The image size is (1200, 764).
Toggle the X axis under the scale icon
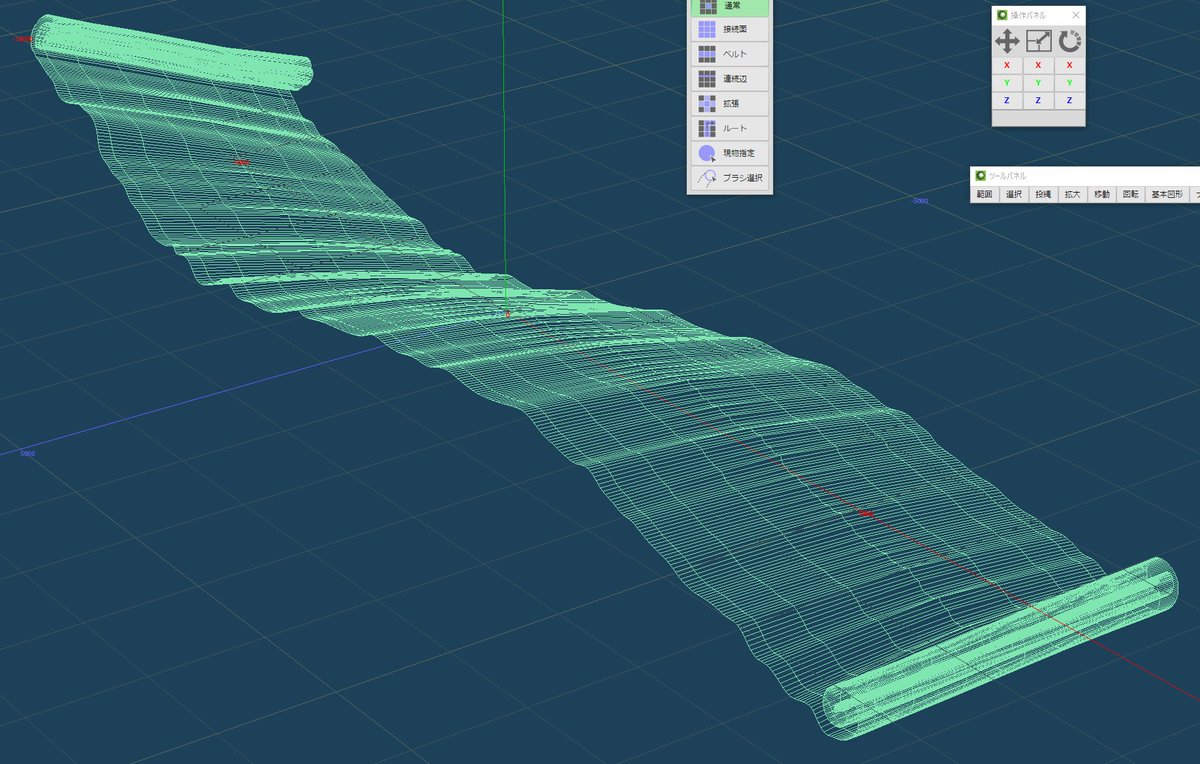1039,65
